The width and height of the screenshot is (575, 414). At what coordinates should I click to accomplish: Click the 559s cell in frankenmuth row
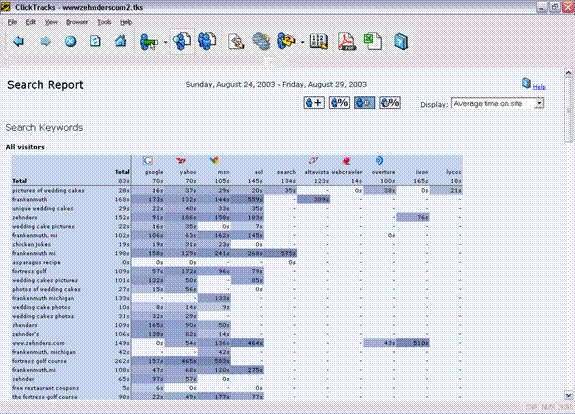248,199
